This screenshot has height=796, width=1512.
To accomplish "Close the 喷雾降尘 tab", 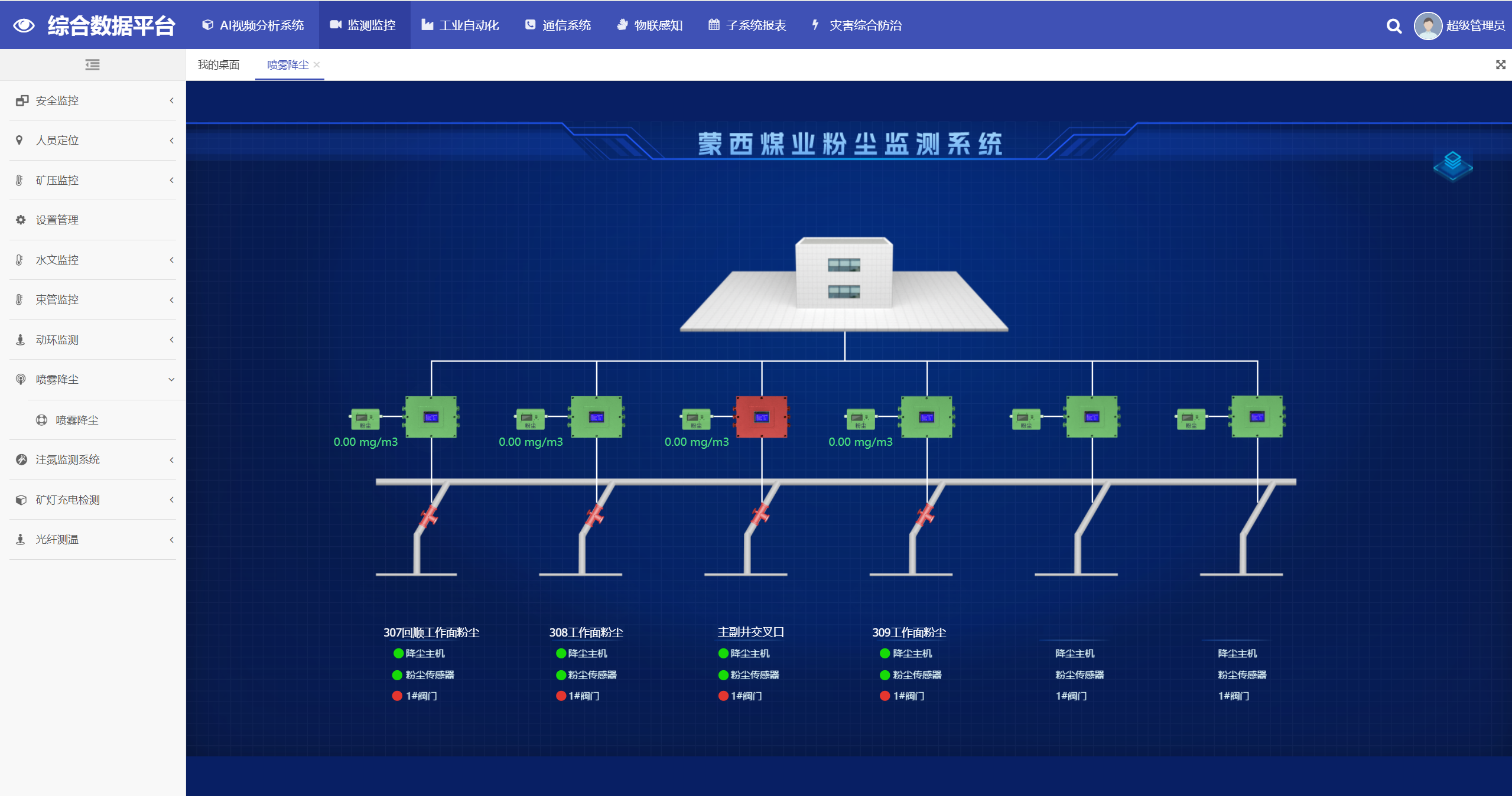I will (x=317, y=65).
